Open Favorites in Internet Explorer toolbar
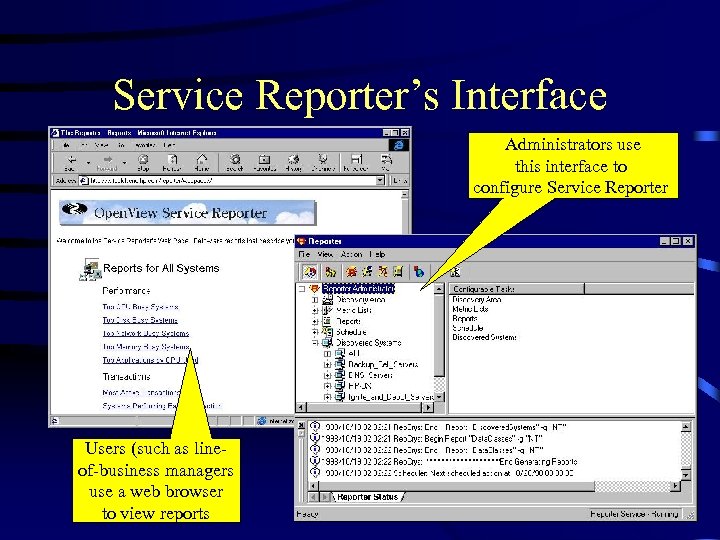720x540 pixels. click(264, 163)
